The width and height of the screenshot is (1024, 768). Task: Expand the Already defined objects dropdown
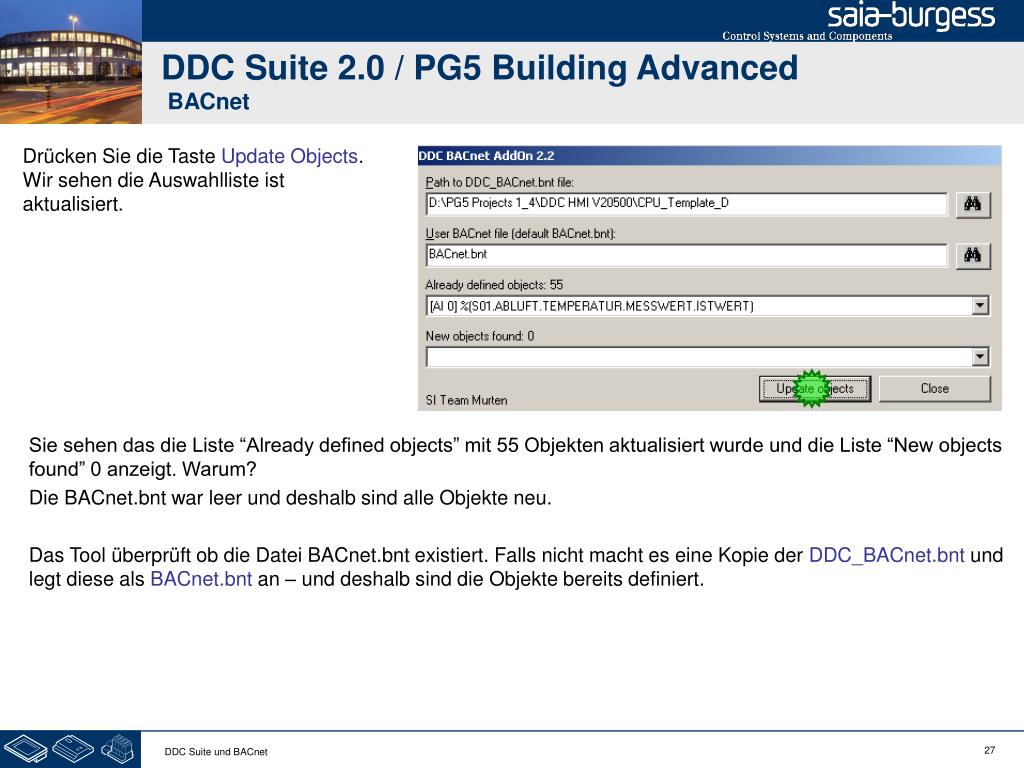(980, 306)
